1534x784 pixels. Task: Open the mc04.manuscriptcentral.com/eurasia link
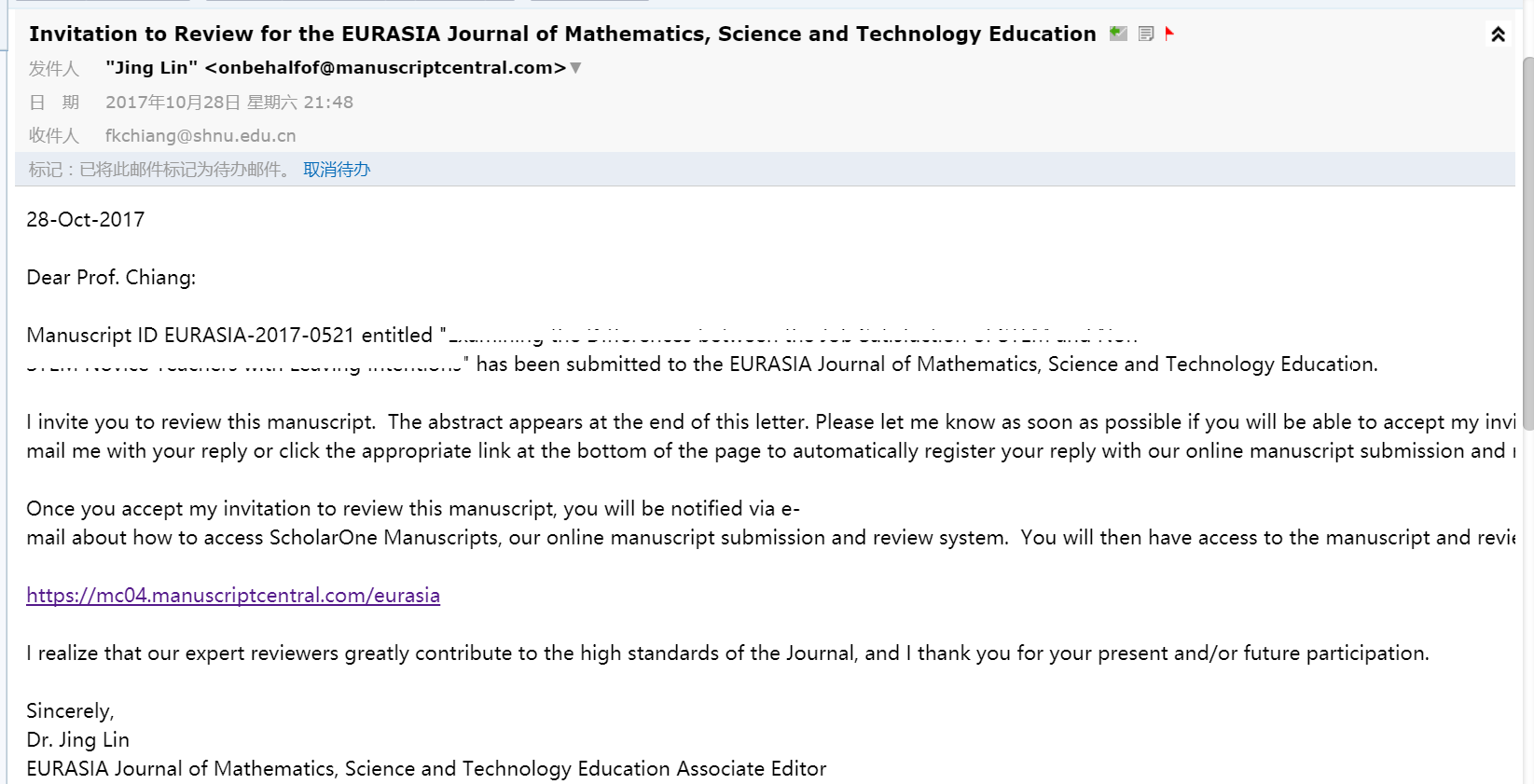(x=233, y=596)
